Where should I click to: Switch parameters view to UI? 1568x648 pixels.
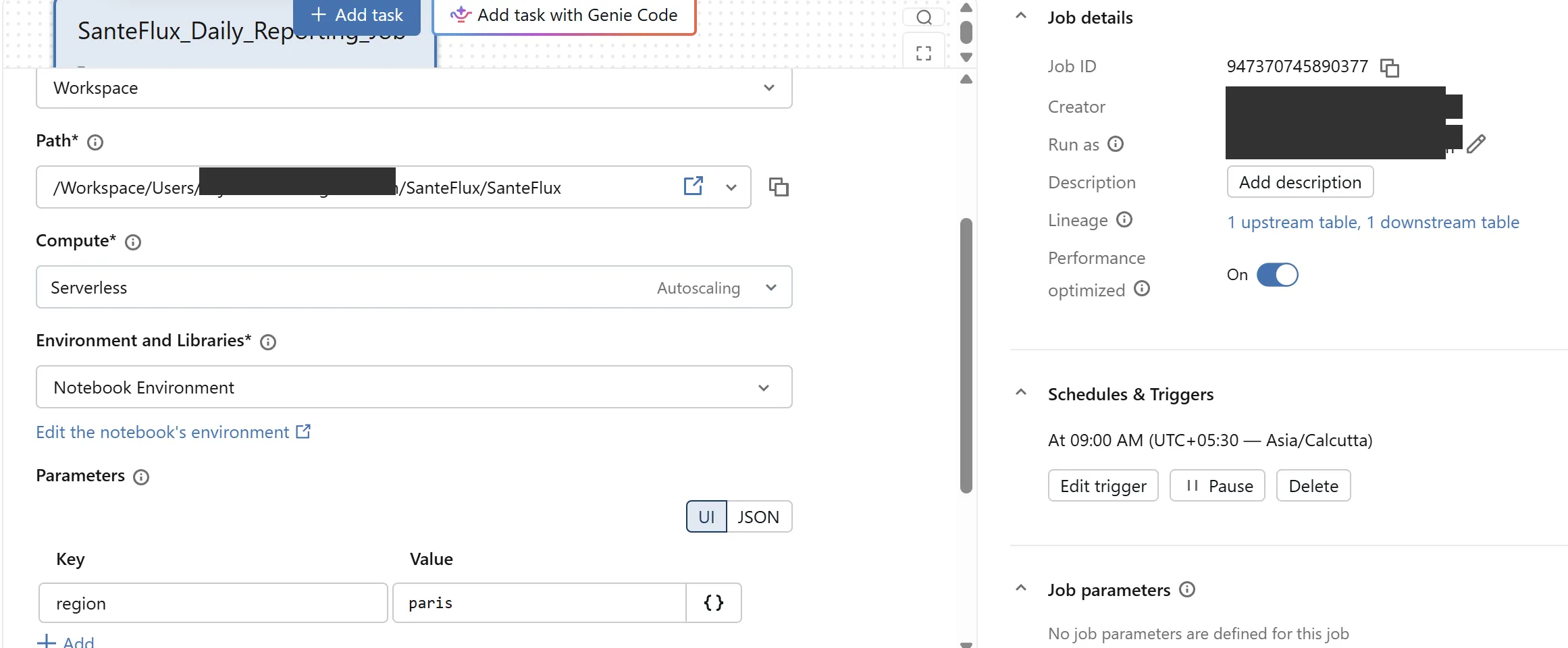[706, 516]
